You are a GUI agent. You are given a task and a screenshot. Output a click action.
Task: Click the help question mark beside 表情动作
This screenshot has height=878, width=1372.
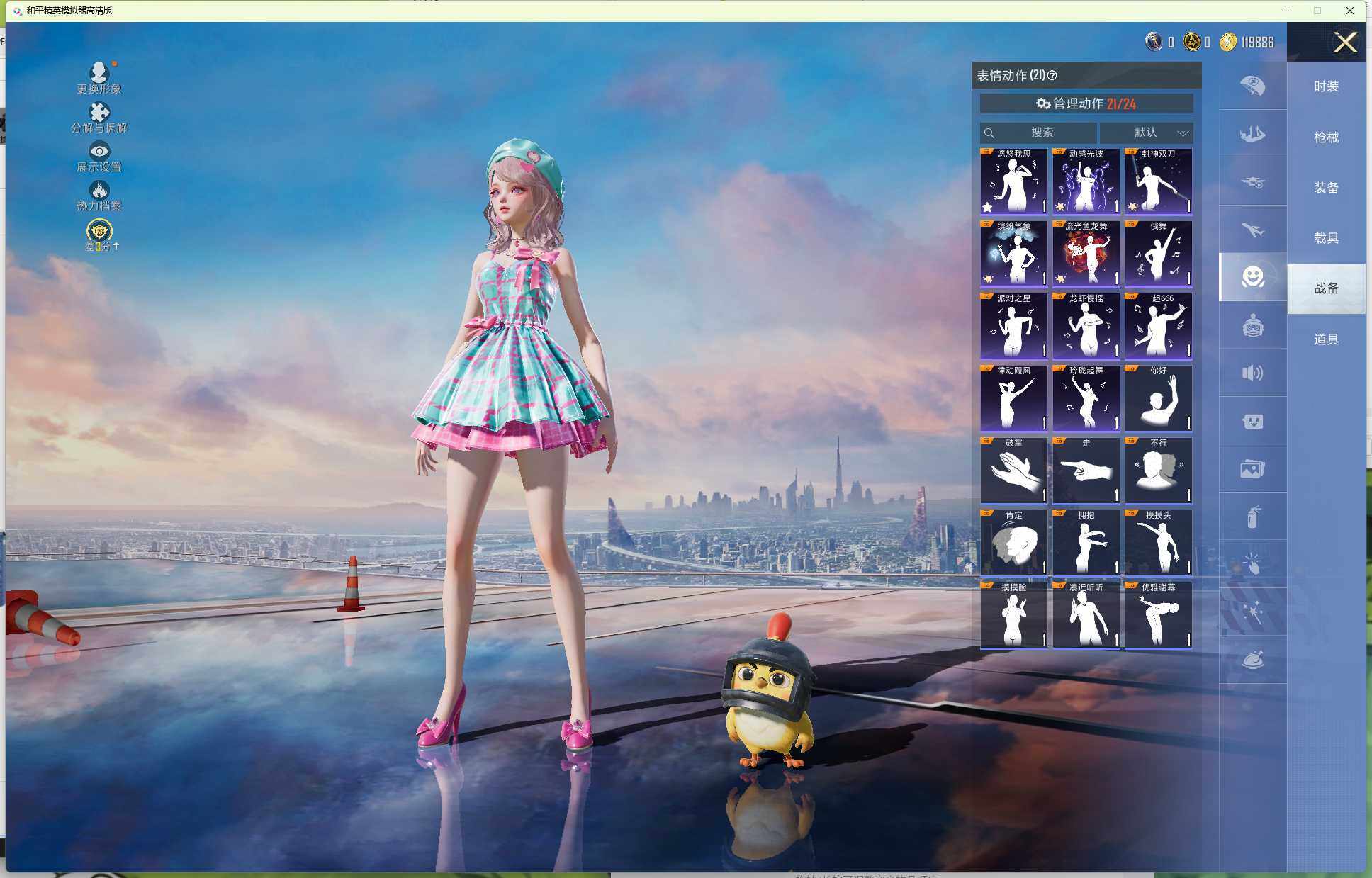(x=1052, y=75)
